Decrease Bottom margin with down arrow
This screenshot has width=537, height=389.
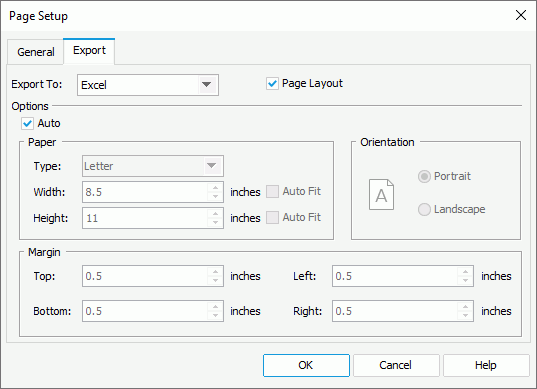215,316
